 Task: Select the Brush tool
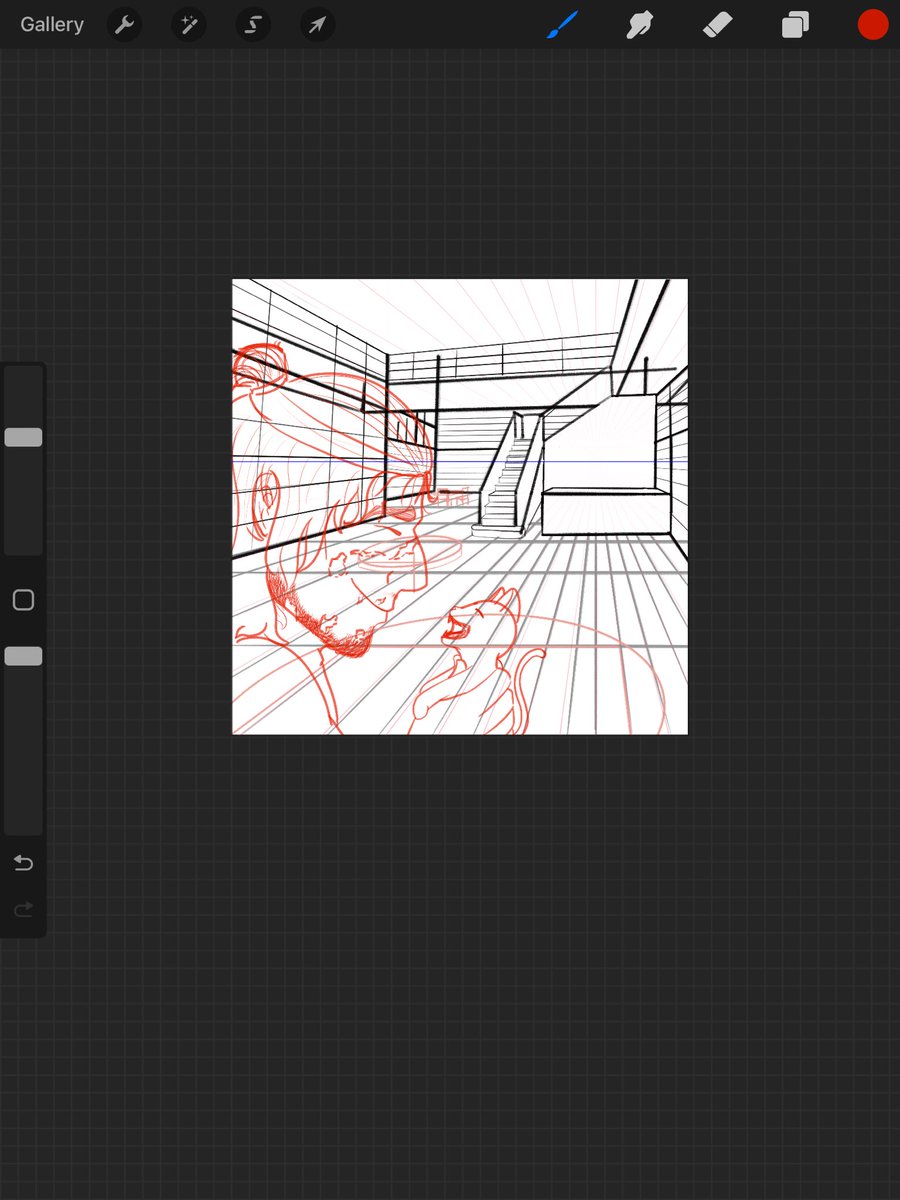tap(563, 25)
